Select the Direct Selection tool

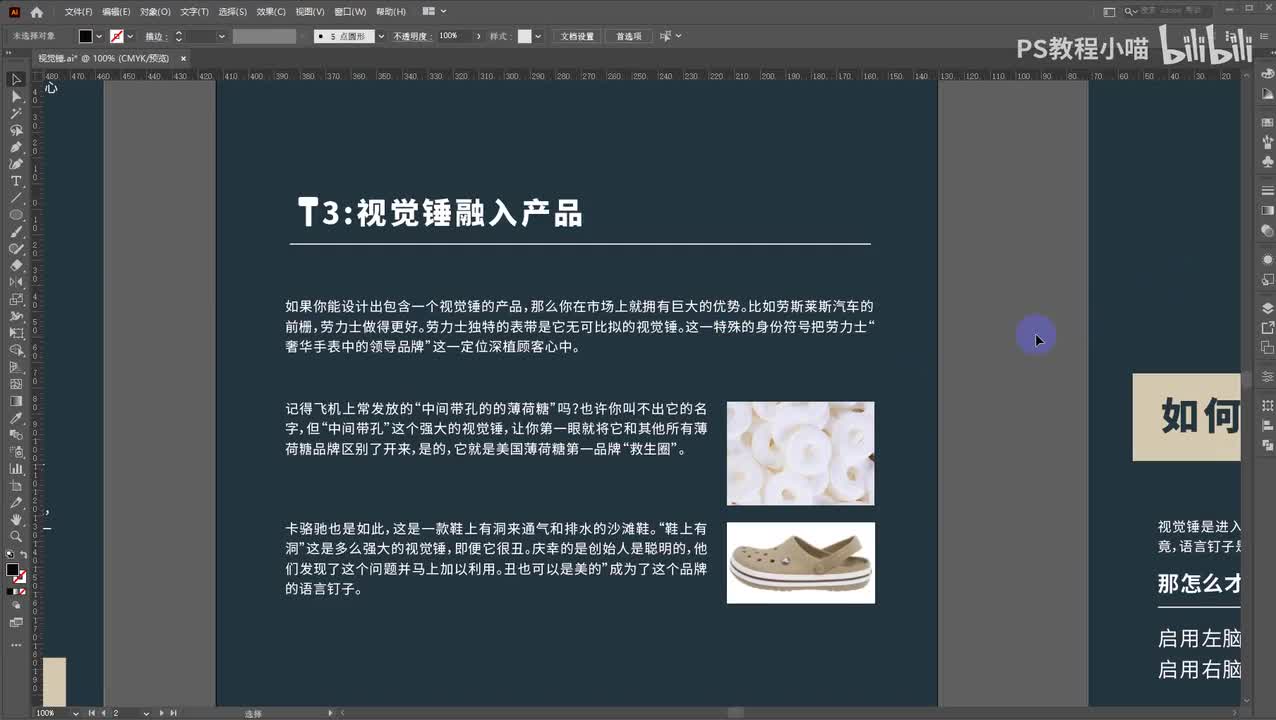tap(16, 96)
